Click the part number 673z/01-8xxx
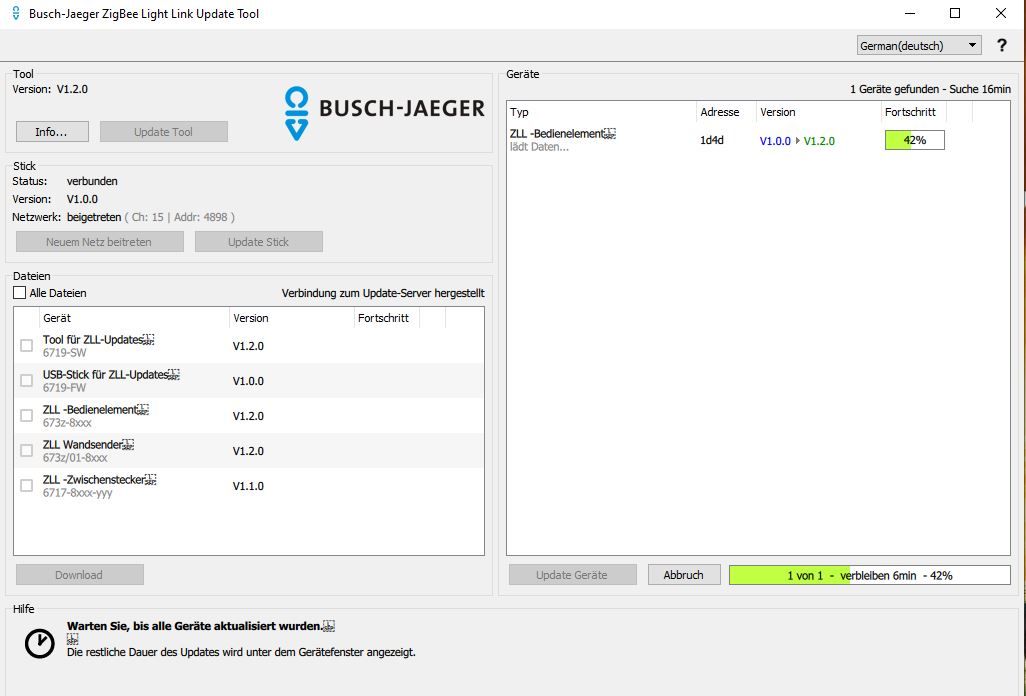The width and height of the screenshot is (1026, 696). [x=75, y=458]
